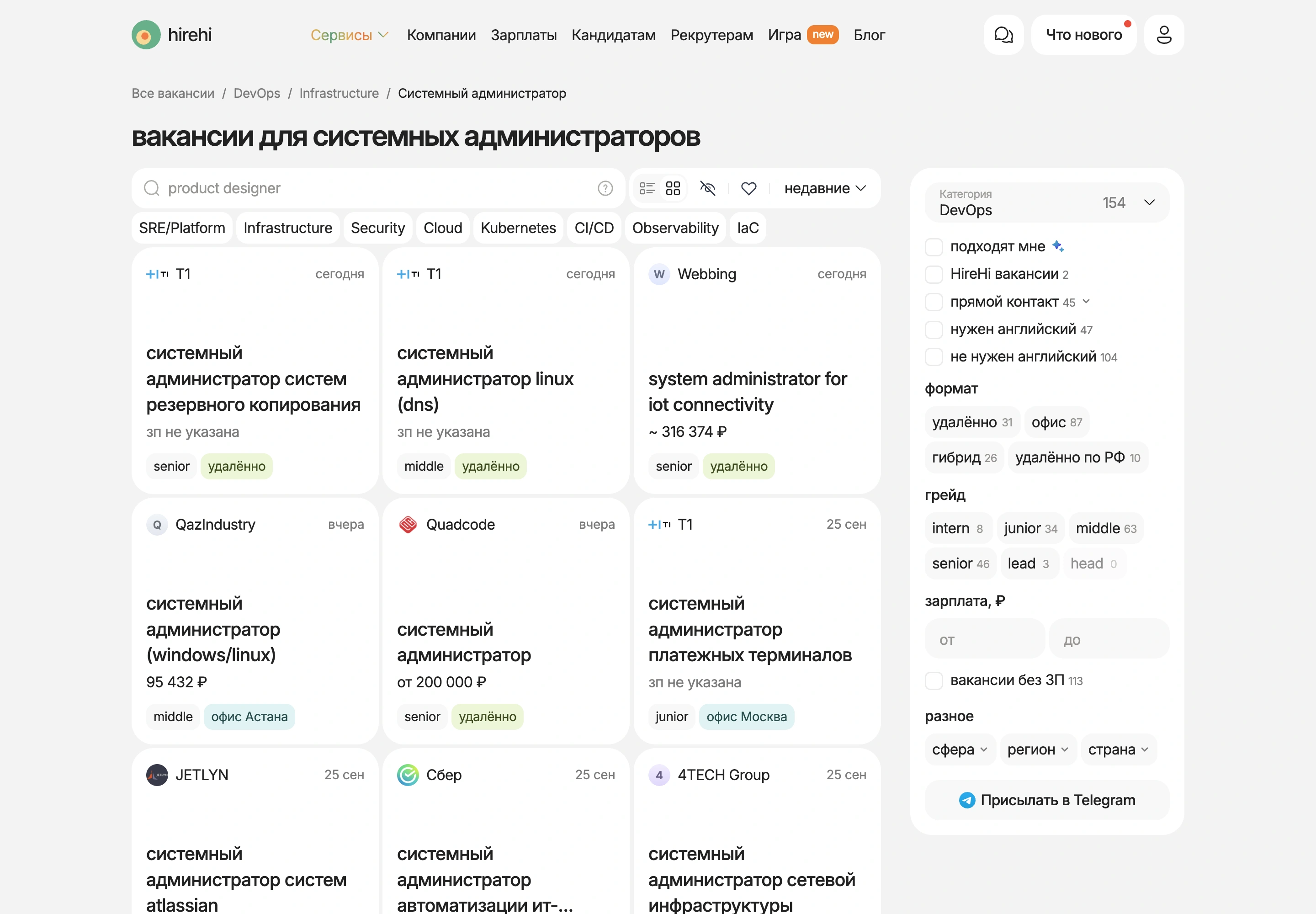Click T1 logo on linux (dns) card
This screenshot has width=1316, height=914.
pos(408,274)
